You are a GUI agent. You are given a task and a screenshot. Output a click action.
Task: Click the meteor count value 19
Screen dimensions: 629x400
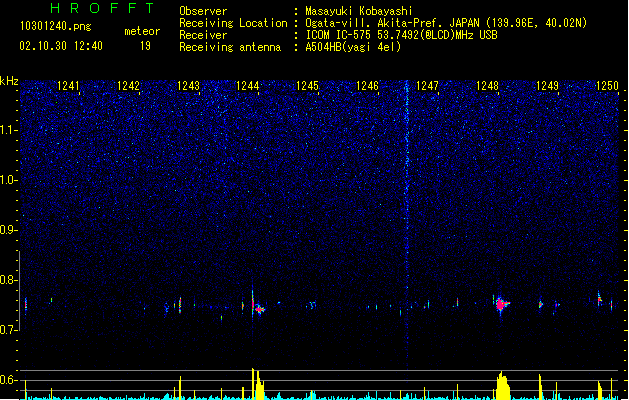pyautogui.click(x=145, y=46)
